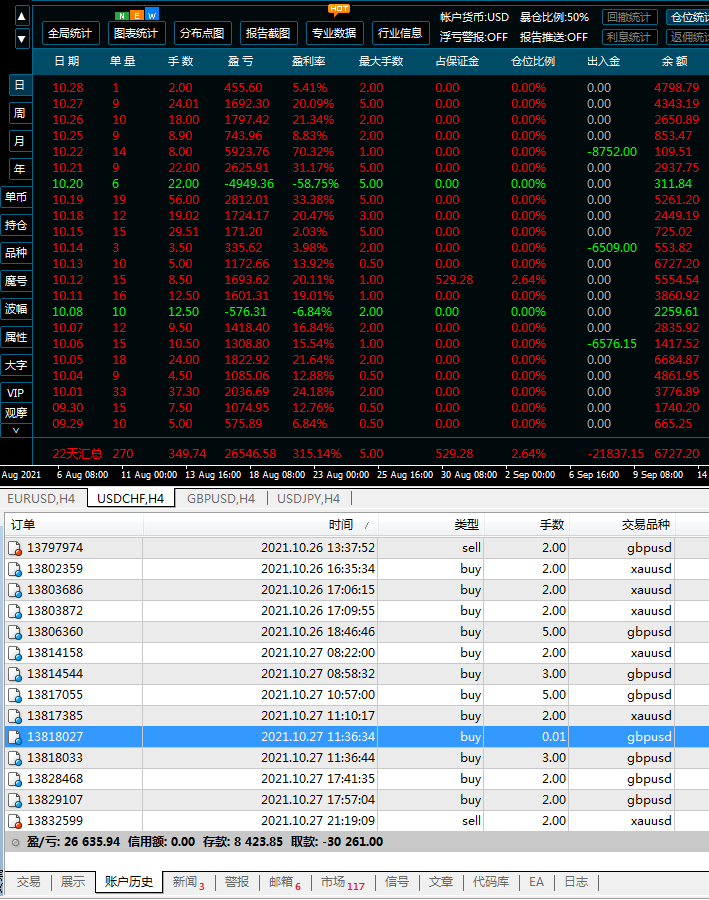The image size is (709, 900).
Task: Switch to USDJPY,H4 chart tab
Action: 309,499
